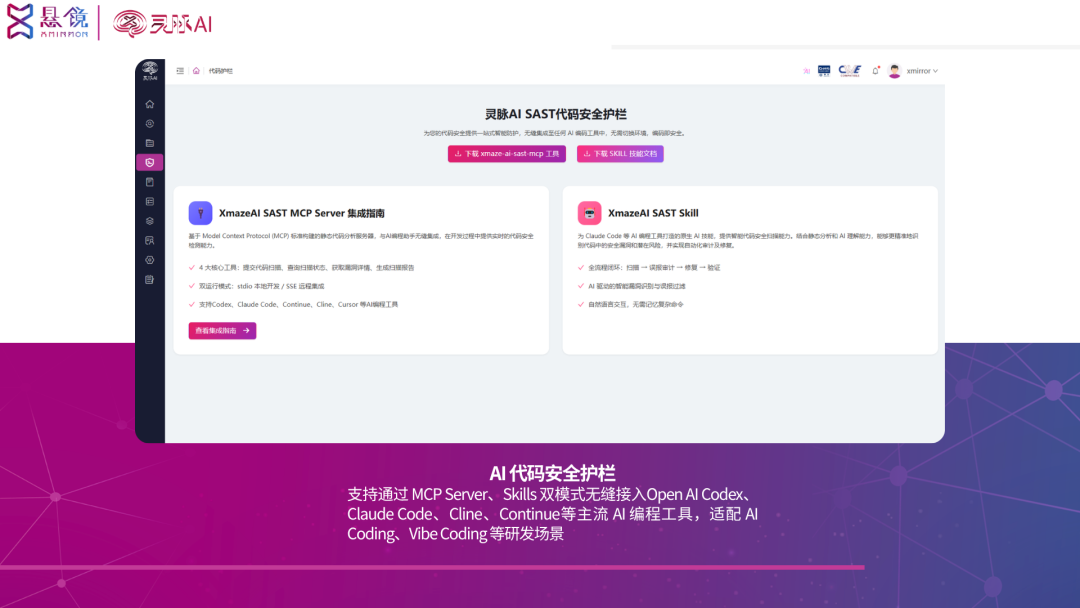Click the line 双运行模式: stdio 本地开发 / SSE
Viewport: 1080px width, 608px height.
click(x=262, y=286)
